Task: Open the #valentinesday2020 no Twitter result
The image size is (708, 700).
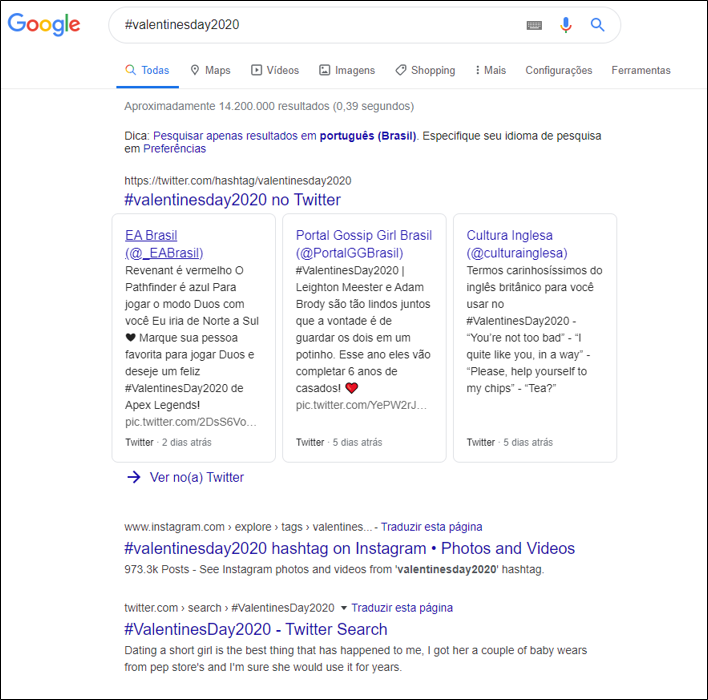Action: [x=232, y=200]
